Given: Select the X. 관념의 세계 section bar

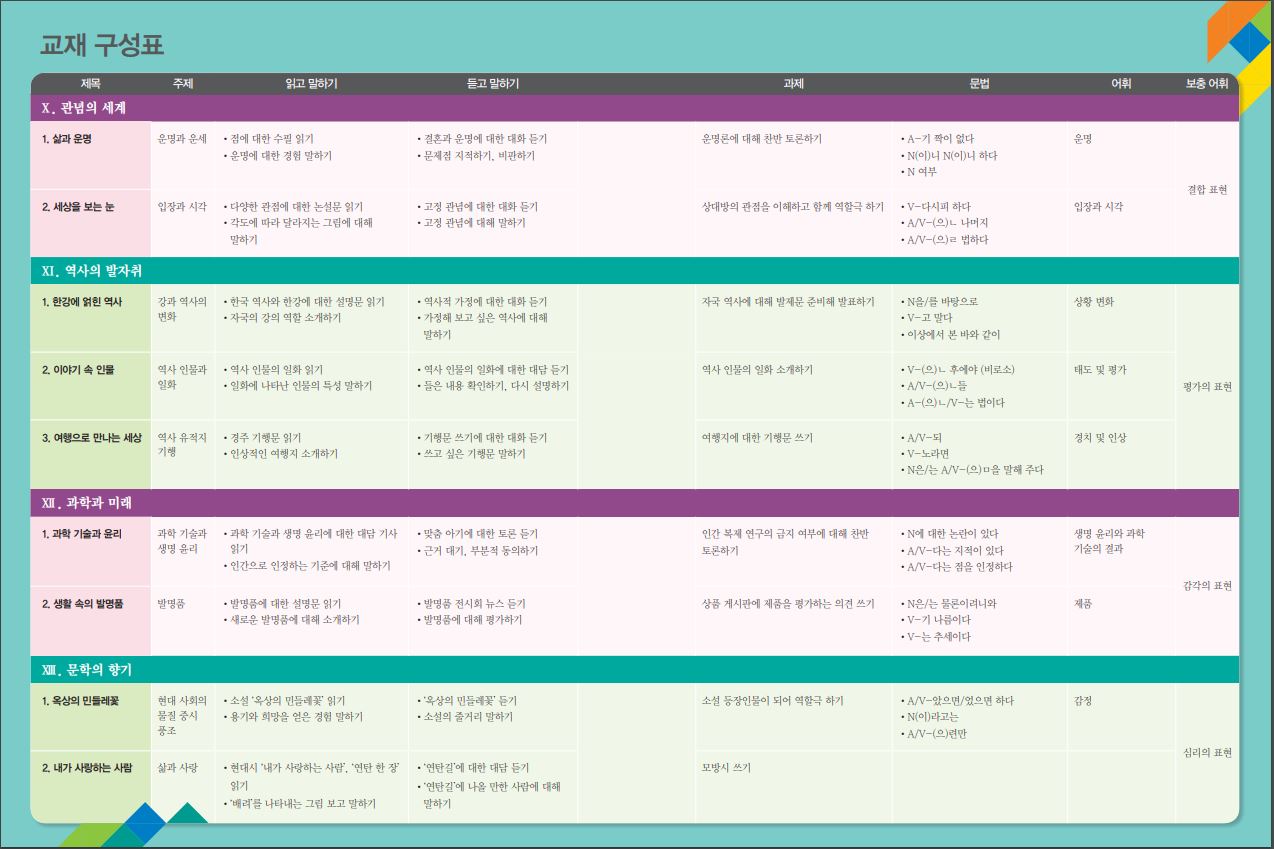Looking at the screenshot, I should click(x=634, y=108).
